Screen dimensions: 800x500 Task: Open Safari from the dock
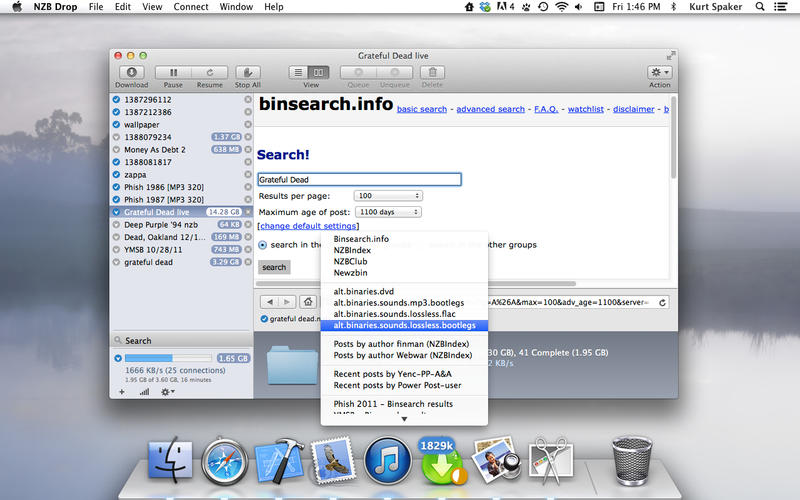[x=224, y=461]
